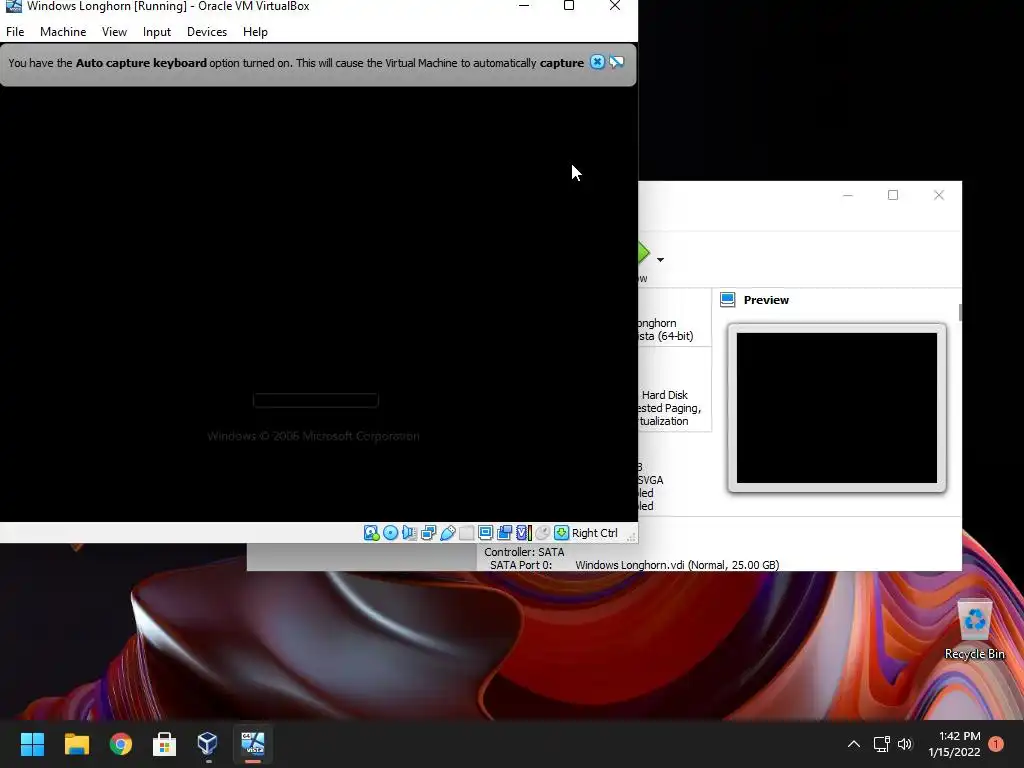Click the don't-show-again icon on the notification

[x=616, y=62]
